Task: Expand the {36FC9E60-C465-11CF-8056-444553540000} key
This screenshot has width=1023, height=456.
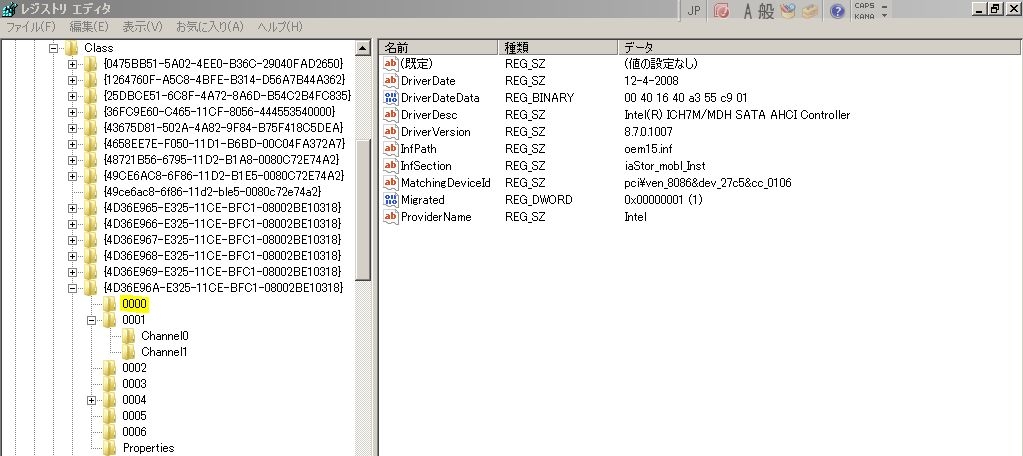Action: pos(72,112)
